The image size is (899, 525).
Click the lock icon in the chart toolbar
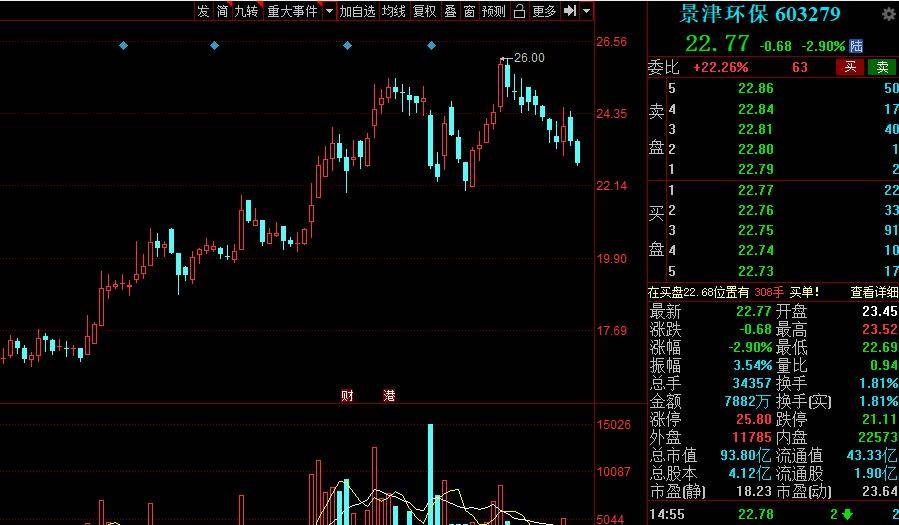click(x=518, y=11)
